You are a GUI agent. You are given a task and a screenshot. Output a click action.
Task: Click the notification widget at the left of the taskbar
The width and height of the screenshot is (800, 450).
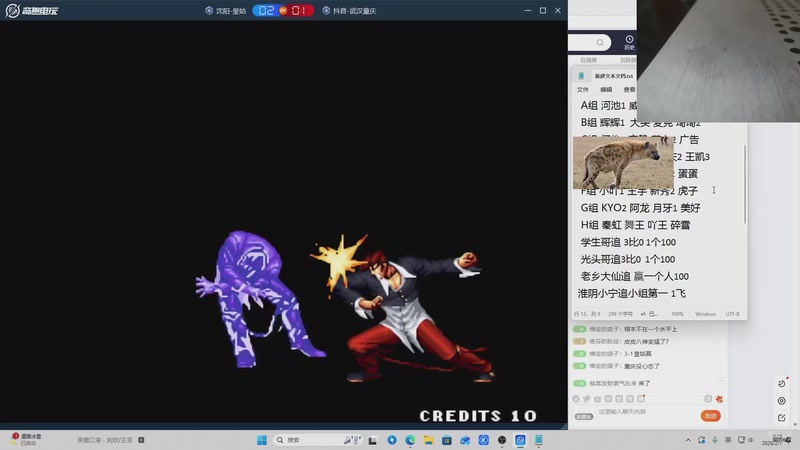[27, 439]
